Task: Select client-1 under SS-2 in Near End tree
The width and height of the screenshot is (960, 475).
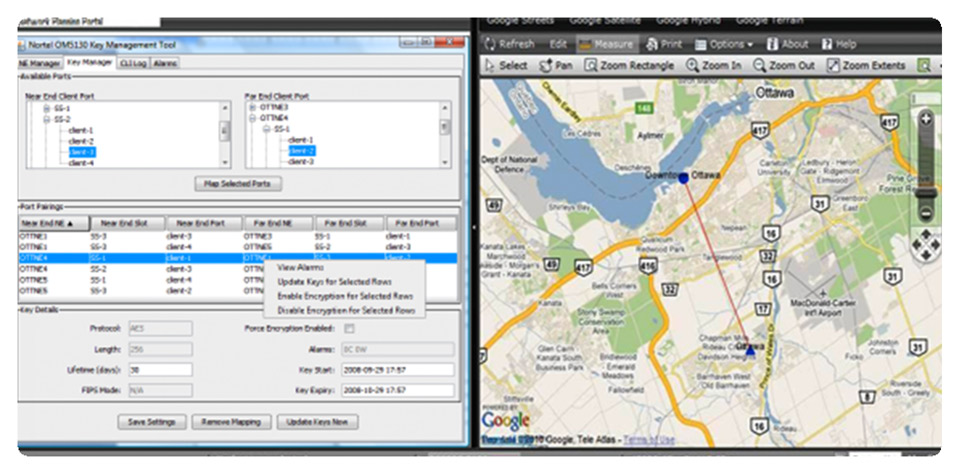Action: (x=81, y=130)
